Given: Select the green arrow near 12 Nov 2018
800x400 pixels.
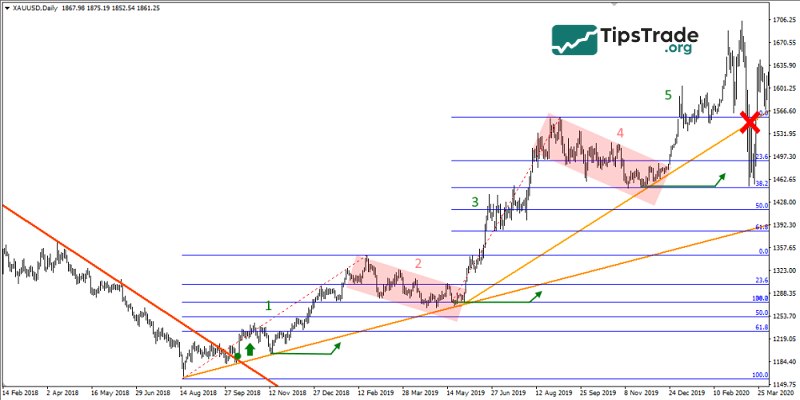Looking at the screenshot, I should click(305, 351).
